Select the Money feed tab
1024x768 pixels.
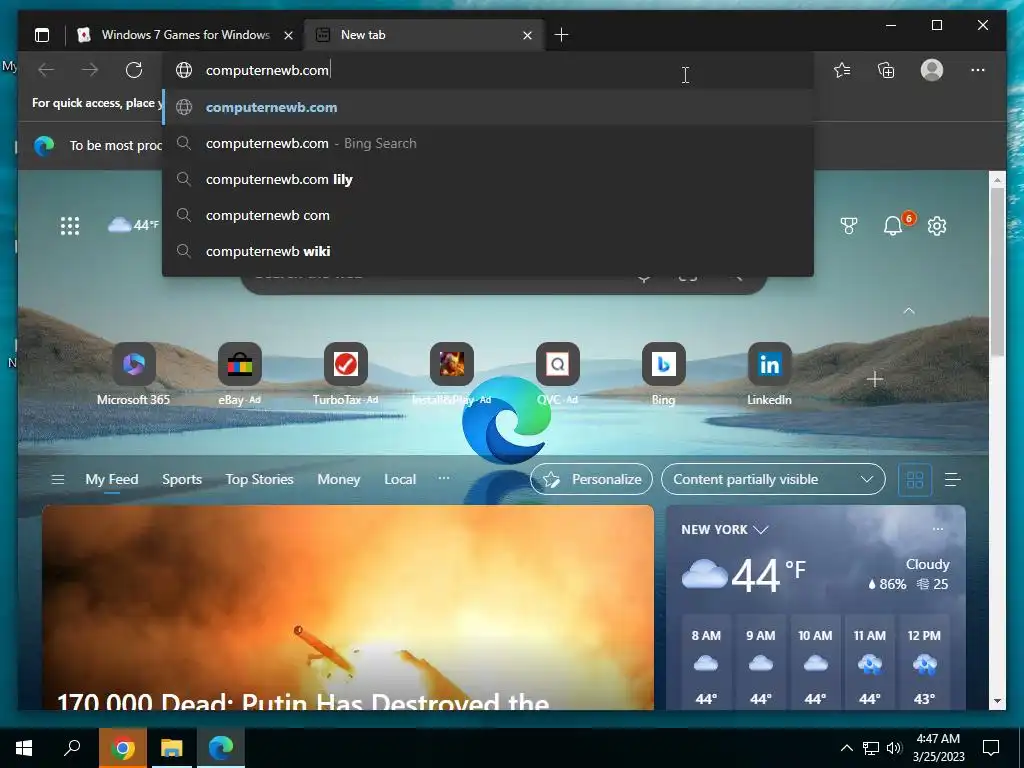click(x=338, y=479)
